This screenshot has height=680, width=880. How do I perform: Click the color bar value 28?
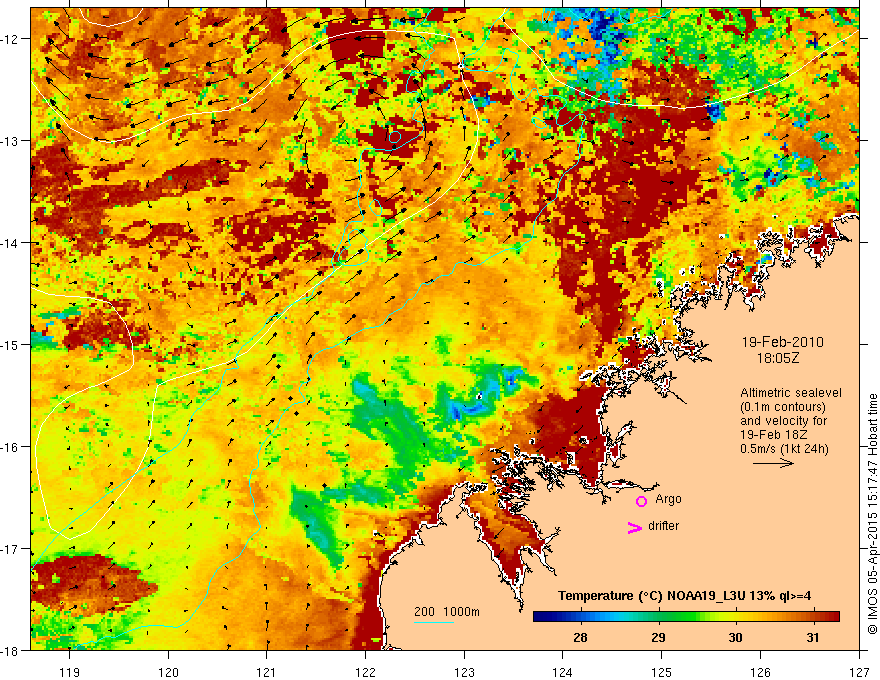click(x=580, y=637)
